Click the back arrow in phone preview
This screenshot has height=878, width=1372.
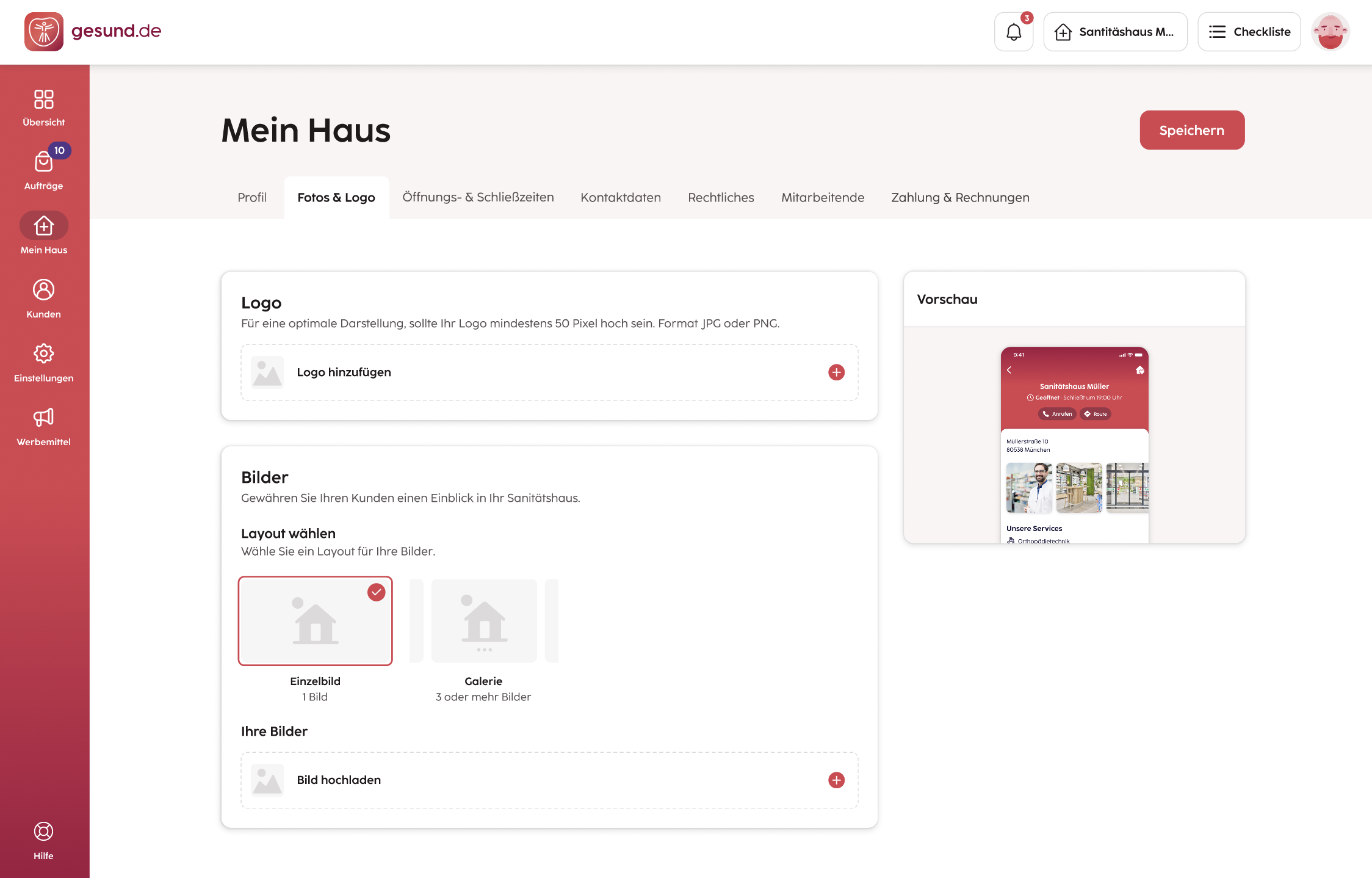[1009, 370]
